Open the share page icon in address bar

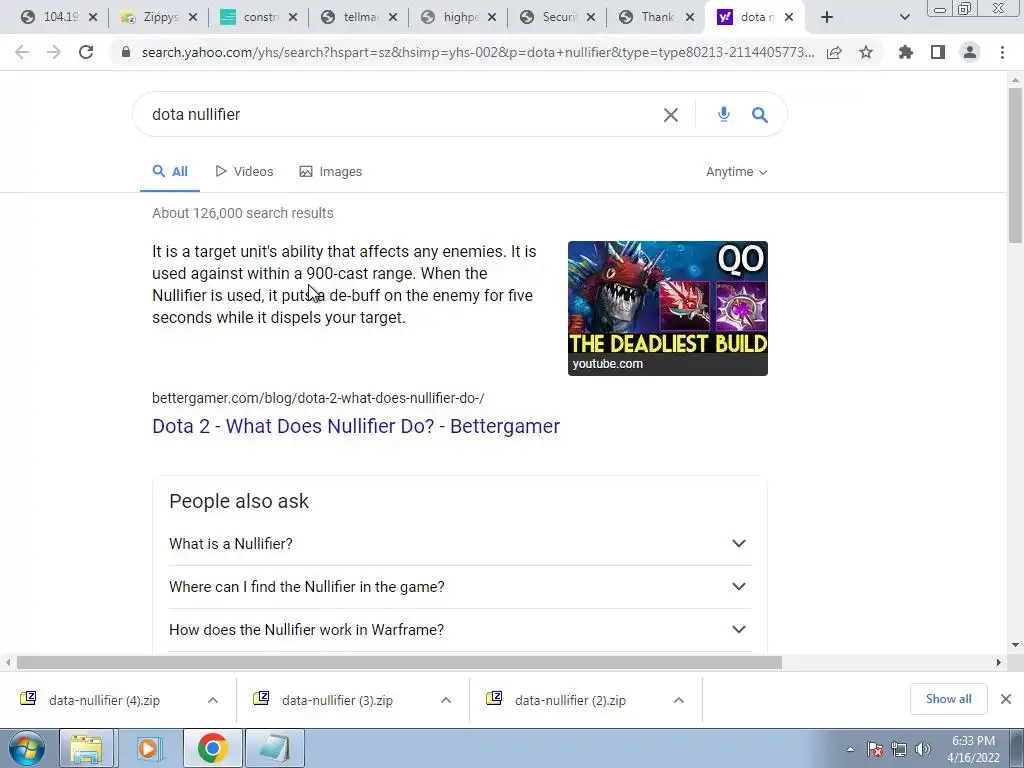click(834, 52)
